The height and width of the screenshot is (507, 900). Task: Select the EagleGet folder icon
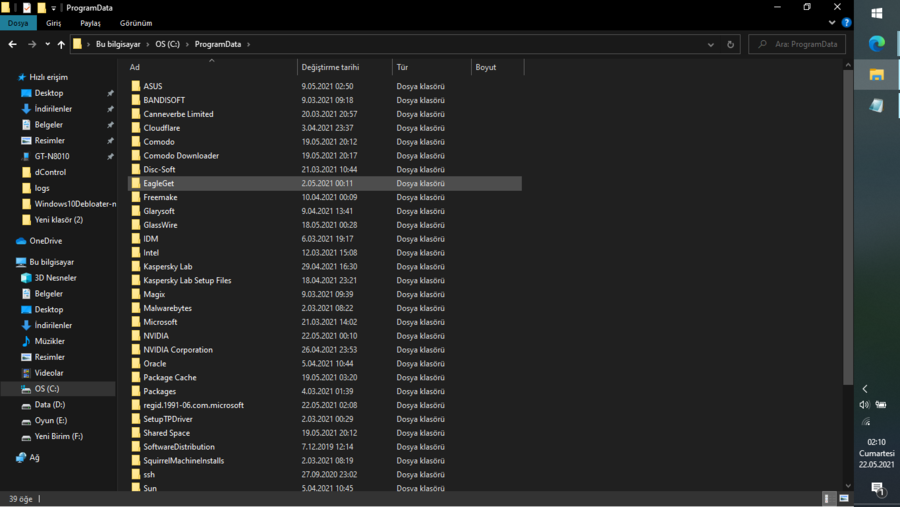click(x=135, y=183)
